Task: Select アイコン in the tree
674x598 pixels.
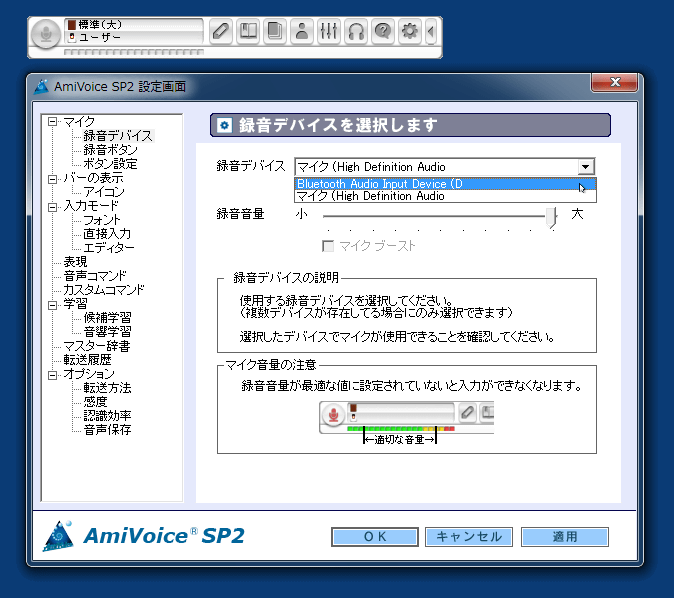Action: click(x=104, y=192)
